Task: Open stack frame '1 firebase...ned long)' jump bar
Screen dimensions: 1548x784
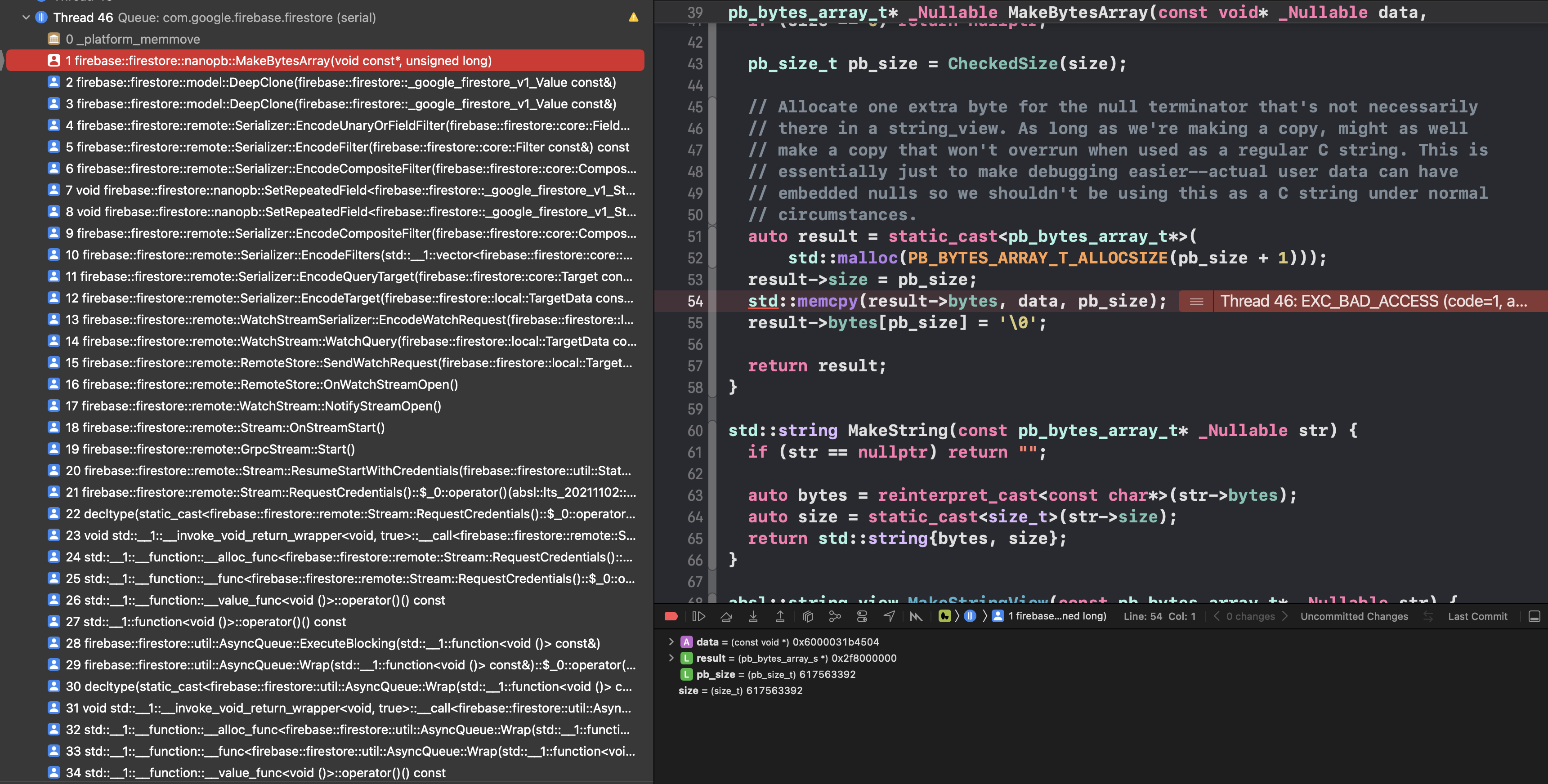Action: coord(1049,616)
